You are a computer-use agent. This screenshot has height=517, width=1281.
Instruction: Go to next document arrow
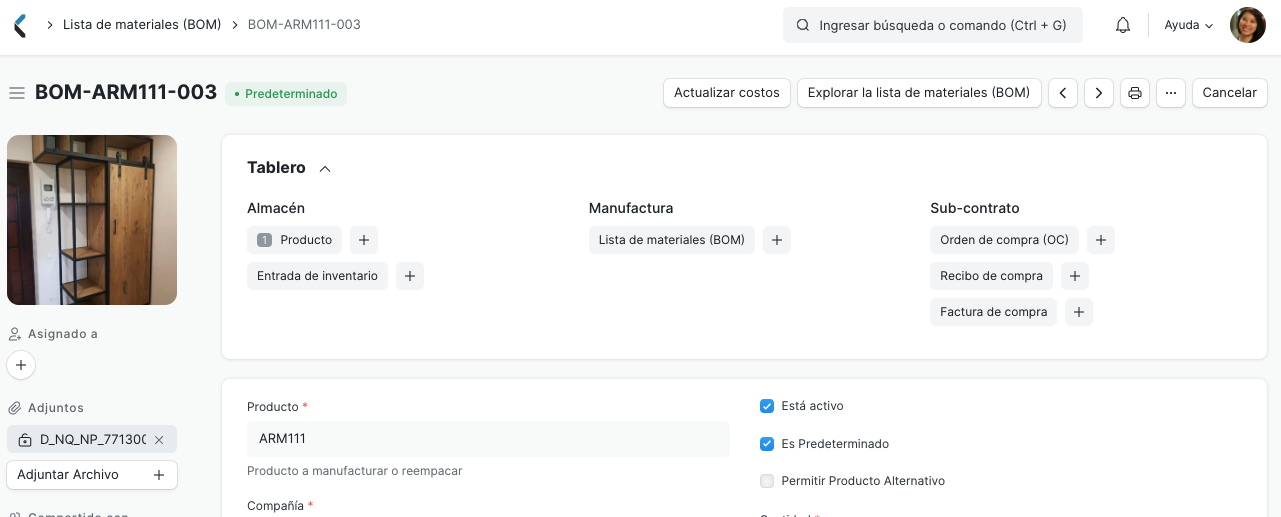1099,93
